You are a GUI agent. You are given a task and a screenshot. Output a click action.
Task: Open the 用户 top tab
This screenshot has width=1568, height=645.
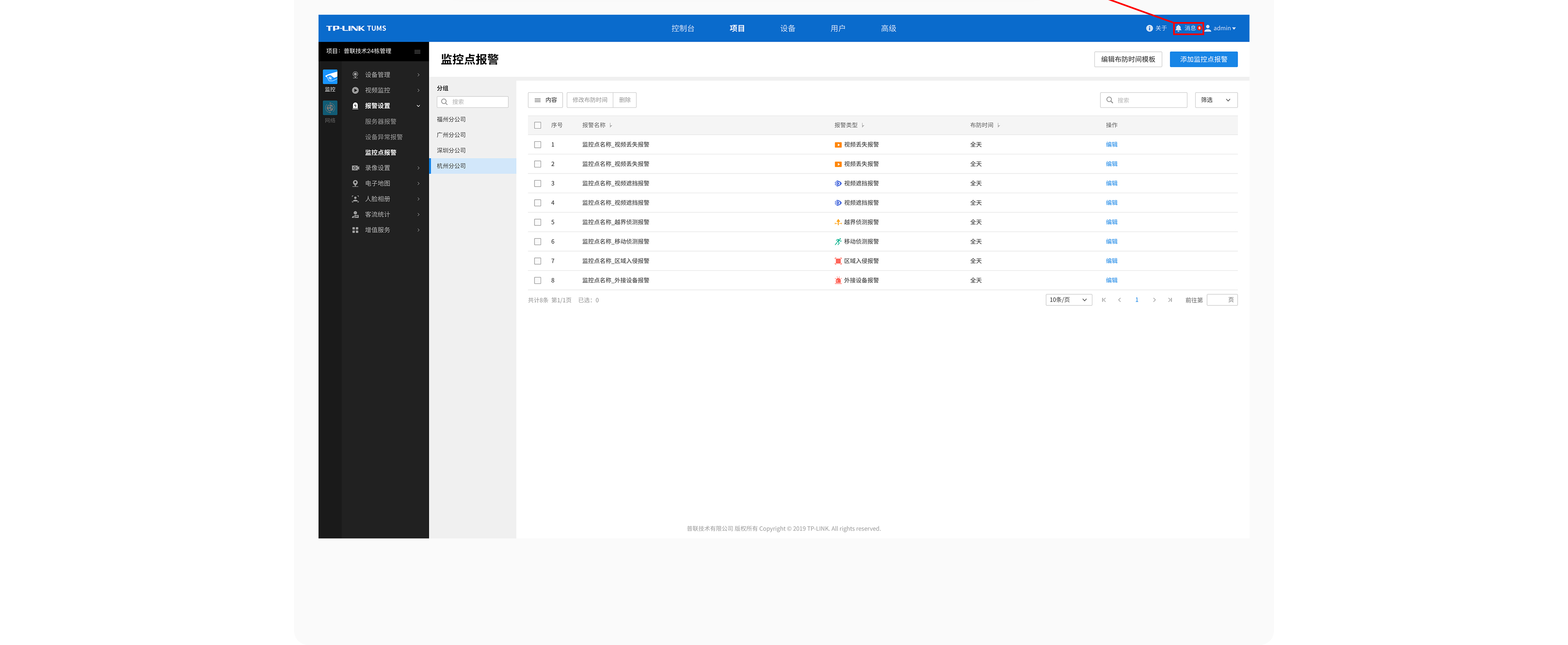837,29
